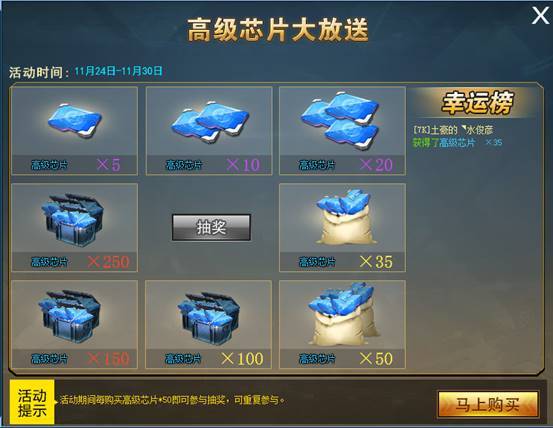The width and height of the screenshot is (553, 428).
Task: Select the chip crate ×150 reward icon
Action: [70, 316]
